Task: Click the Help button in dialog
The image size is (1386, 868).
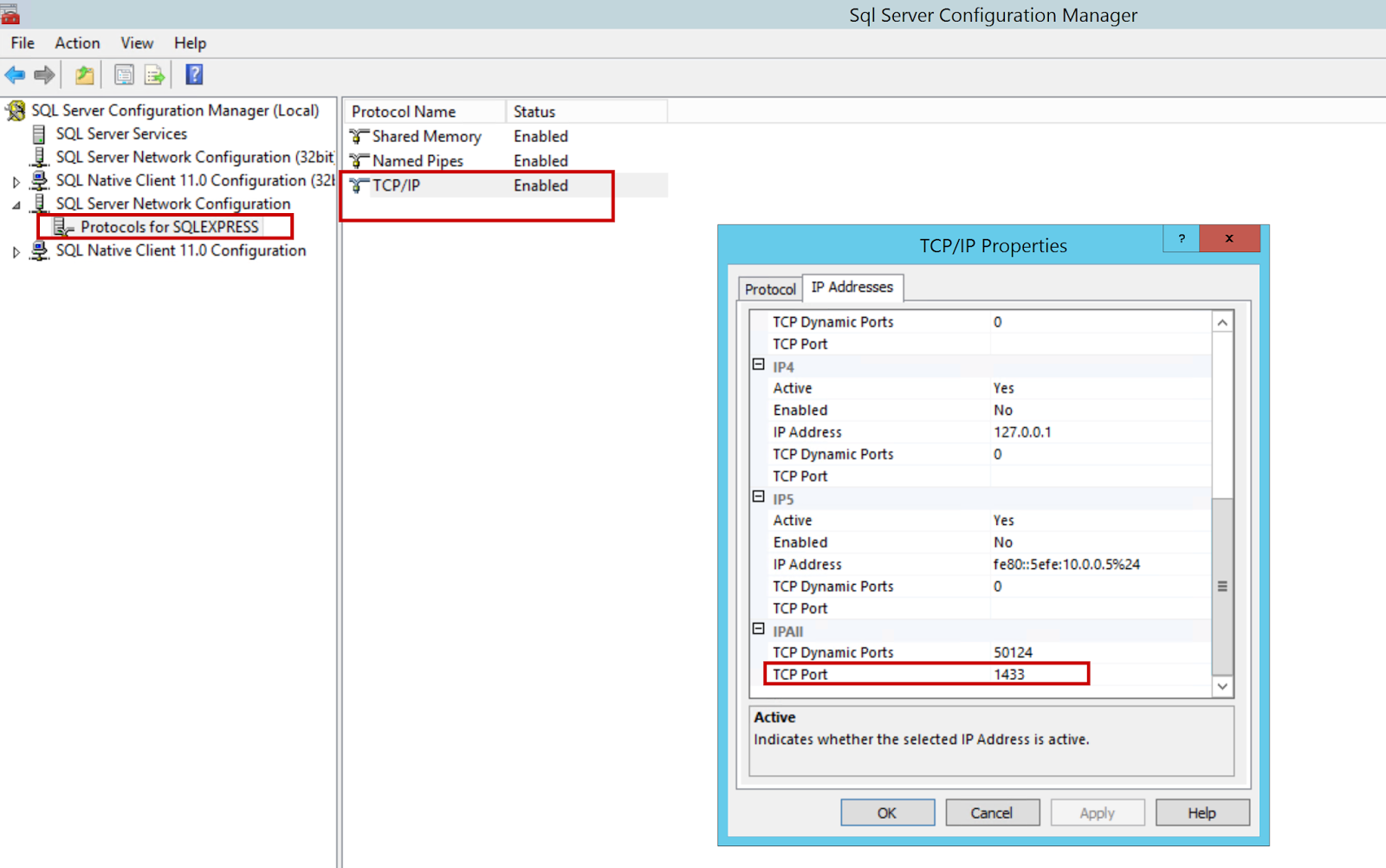Action: [1202, 813]
